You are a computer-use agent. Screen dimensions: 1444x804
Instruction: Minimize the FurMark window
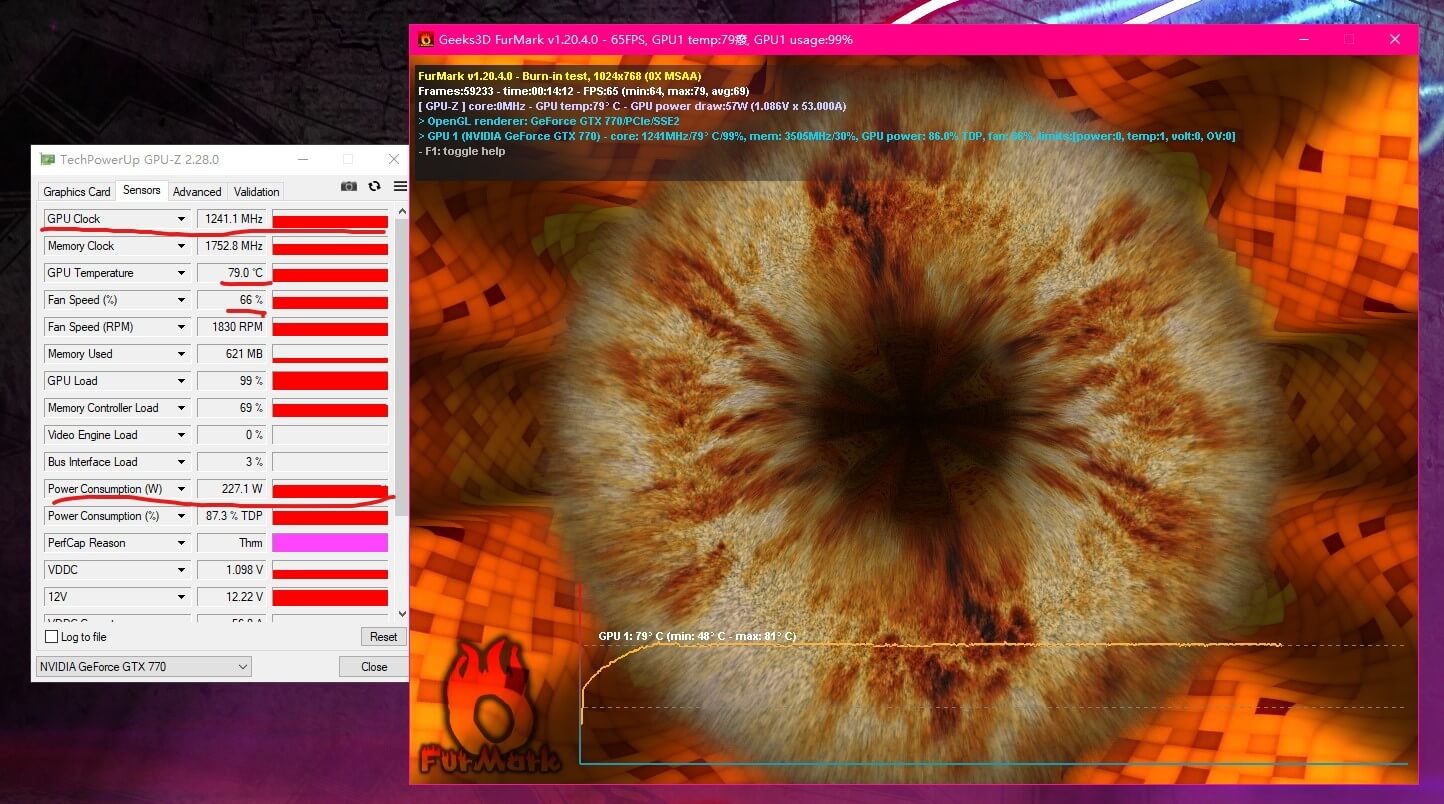coord(1303,39)
